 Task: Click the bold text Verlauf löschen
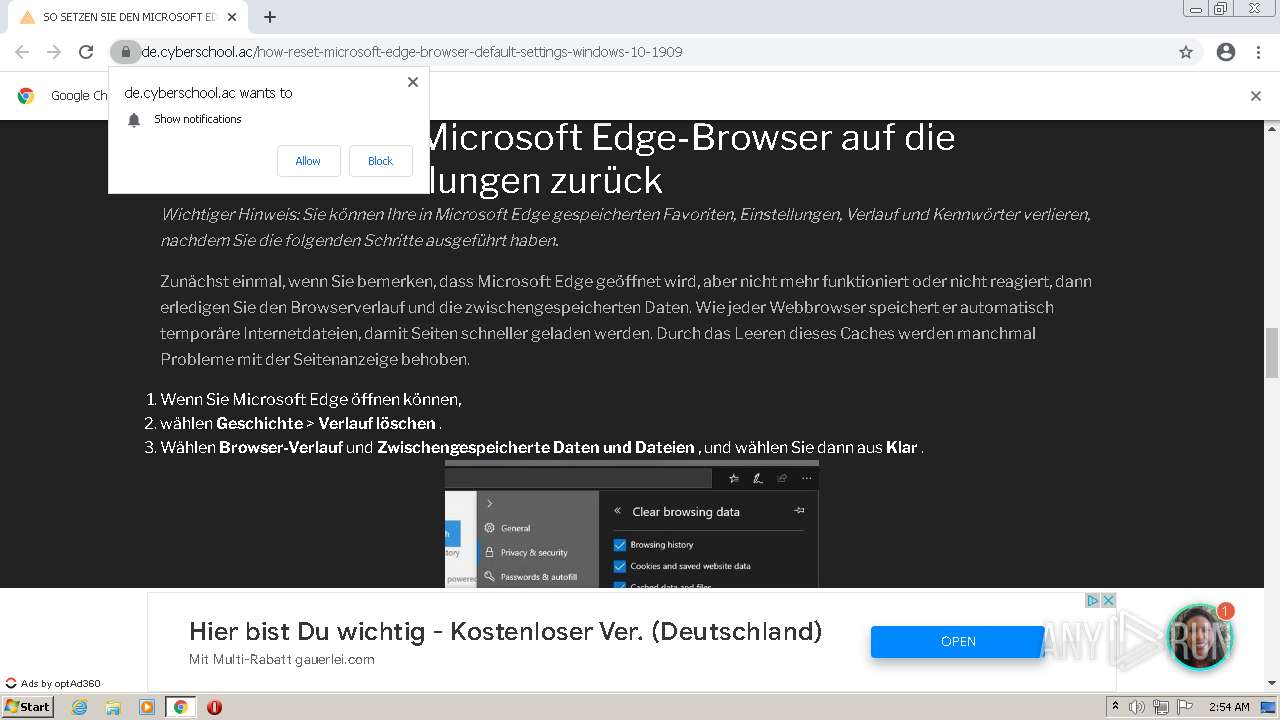(377, 423)
